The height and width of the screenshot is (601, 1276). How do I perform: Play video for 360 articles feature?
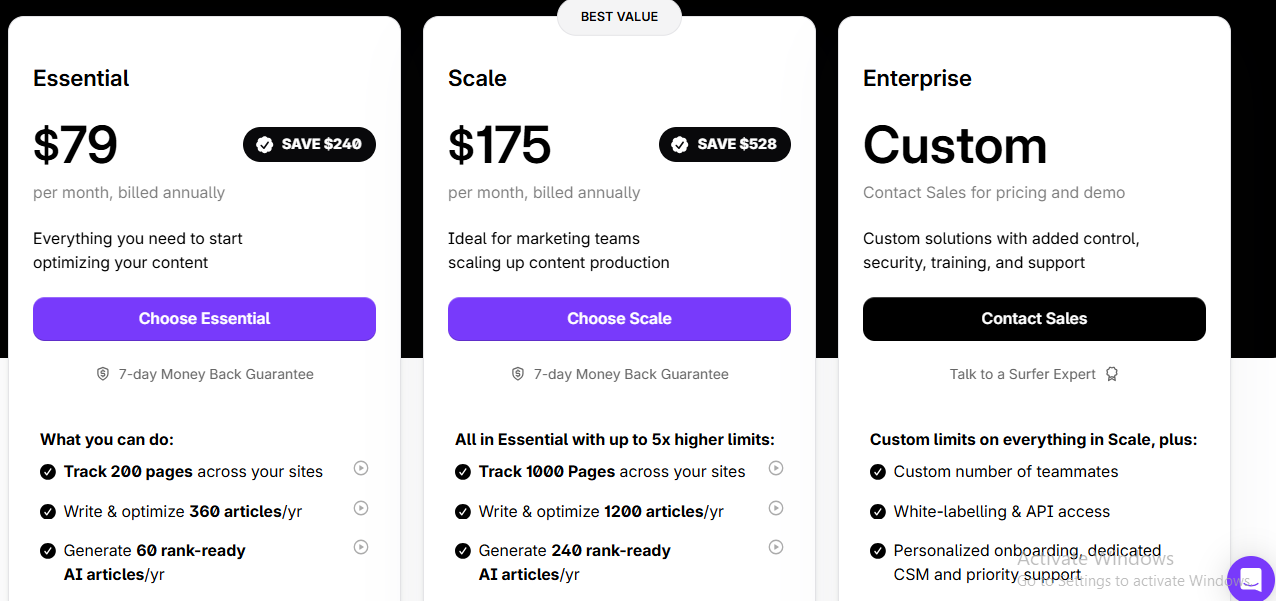[361, 508]
